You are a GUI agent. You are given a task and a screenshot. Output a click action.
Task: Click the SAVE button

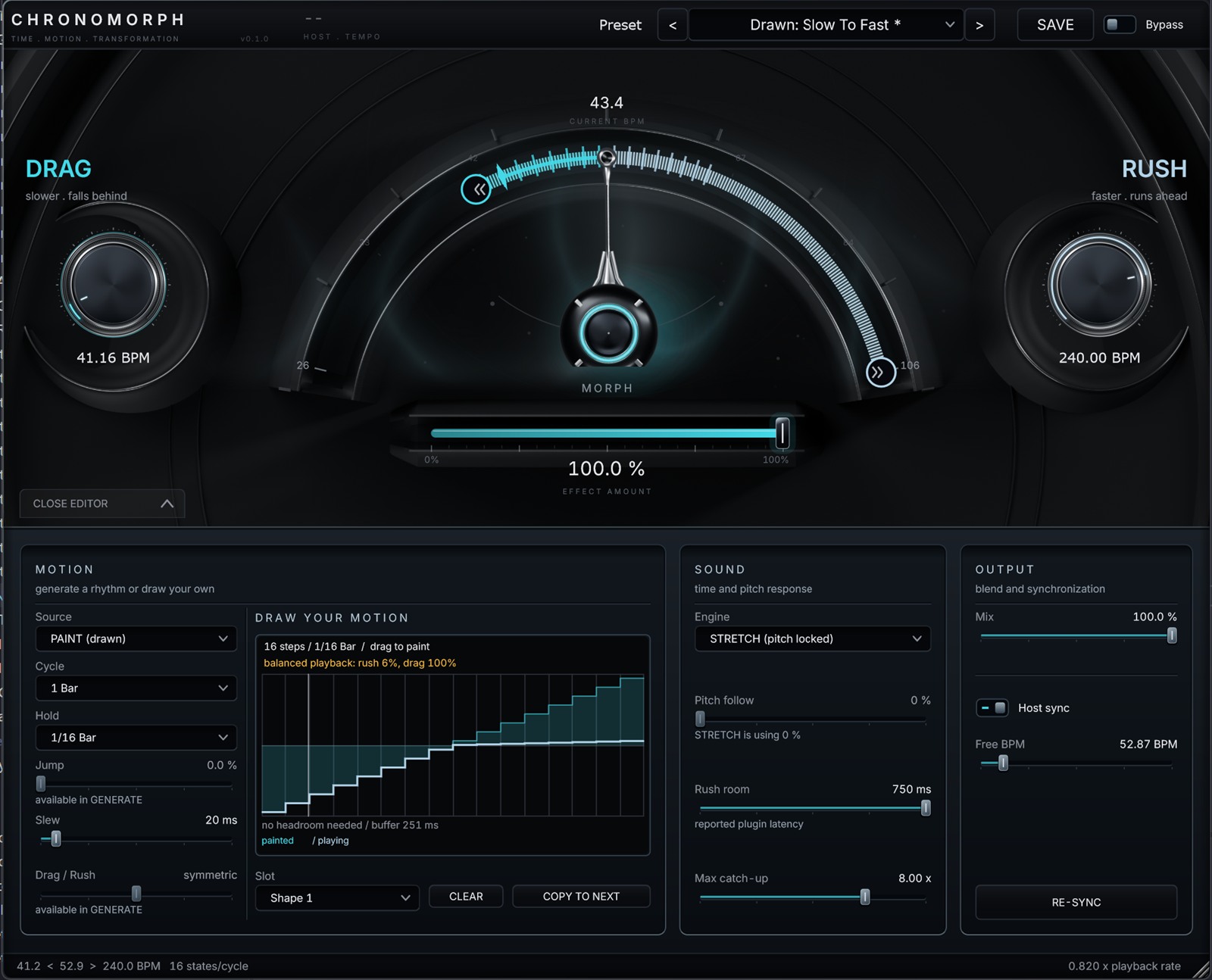(x=1055, y=25)
